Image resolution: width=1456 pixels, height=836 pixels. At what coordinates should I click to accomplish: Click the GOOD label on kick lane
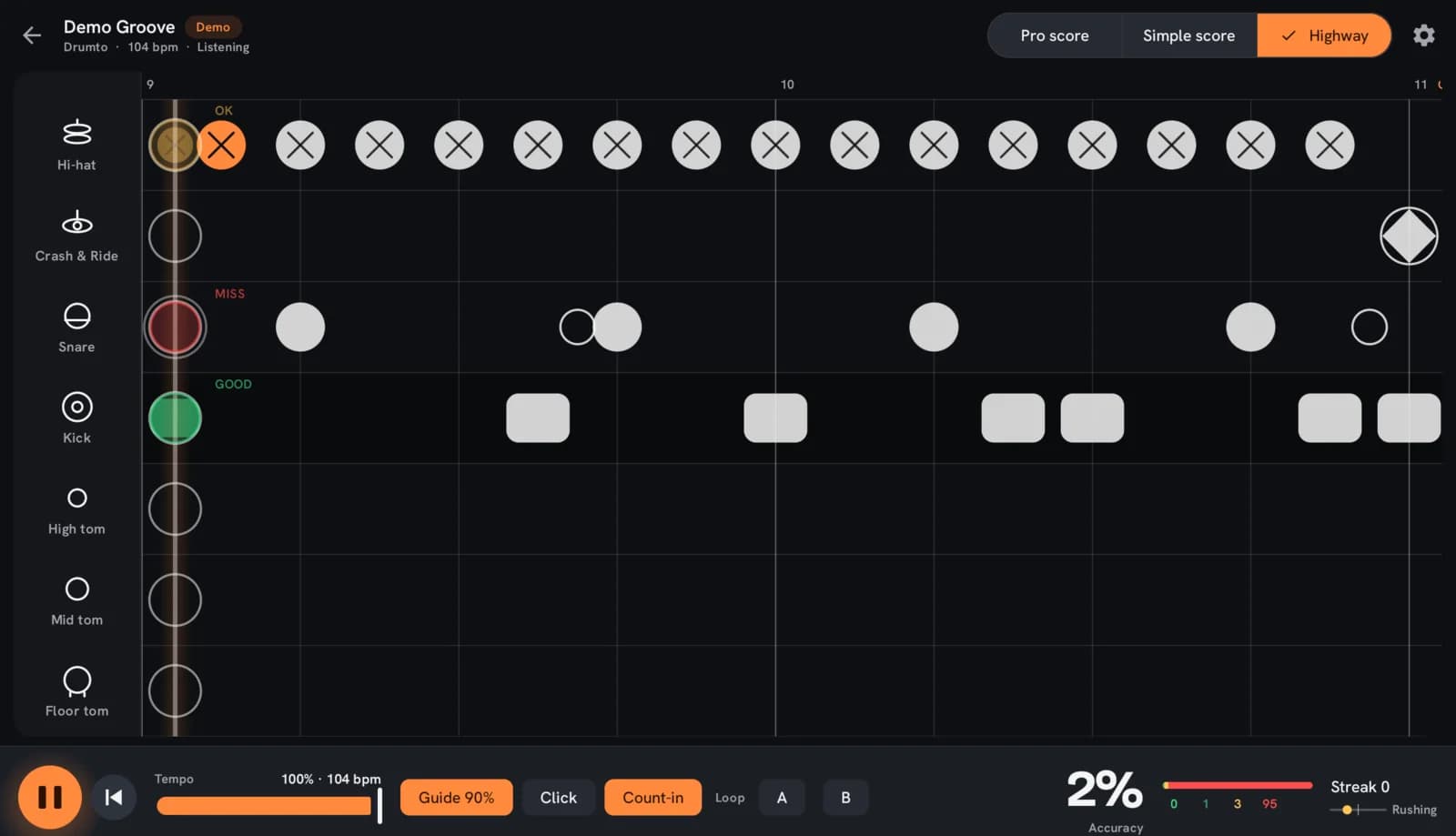click(233, 384)
